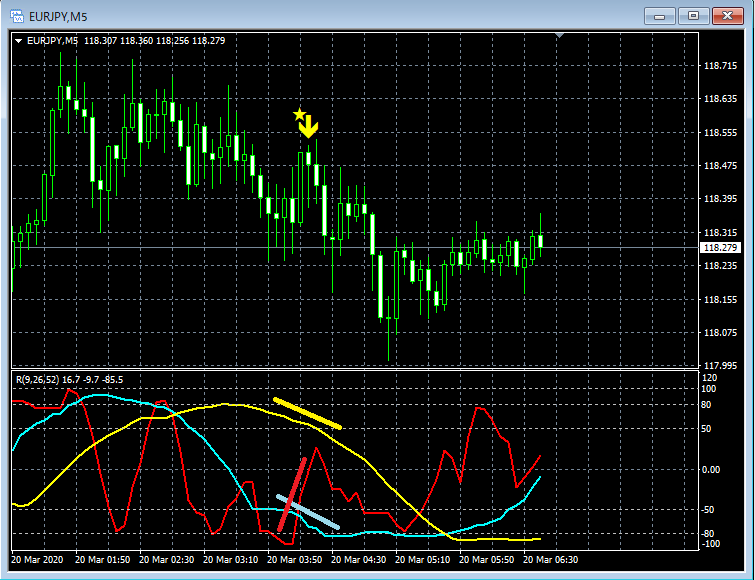The image size is (755, 580).
Task: Select the thick yellow trendline in indicator
Action: coord(308,413)
